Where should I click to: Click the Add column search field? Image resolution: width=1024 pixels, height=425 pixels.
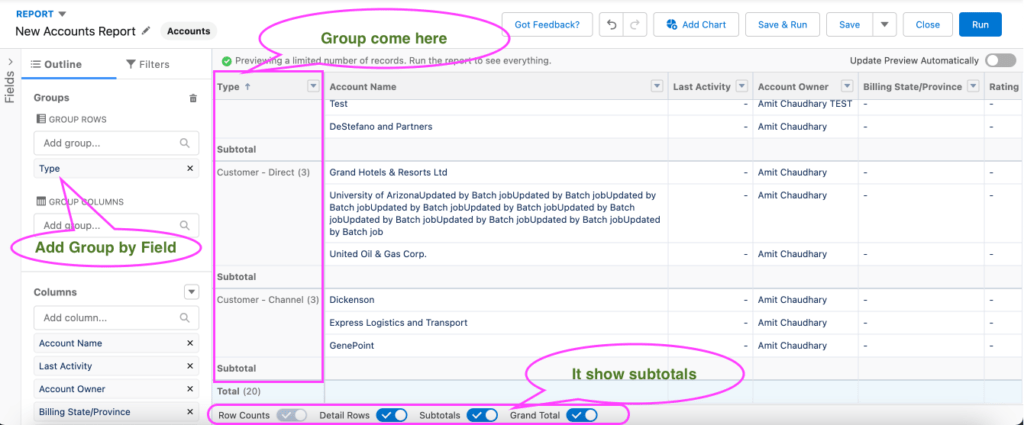pos(116,318)
